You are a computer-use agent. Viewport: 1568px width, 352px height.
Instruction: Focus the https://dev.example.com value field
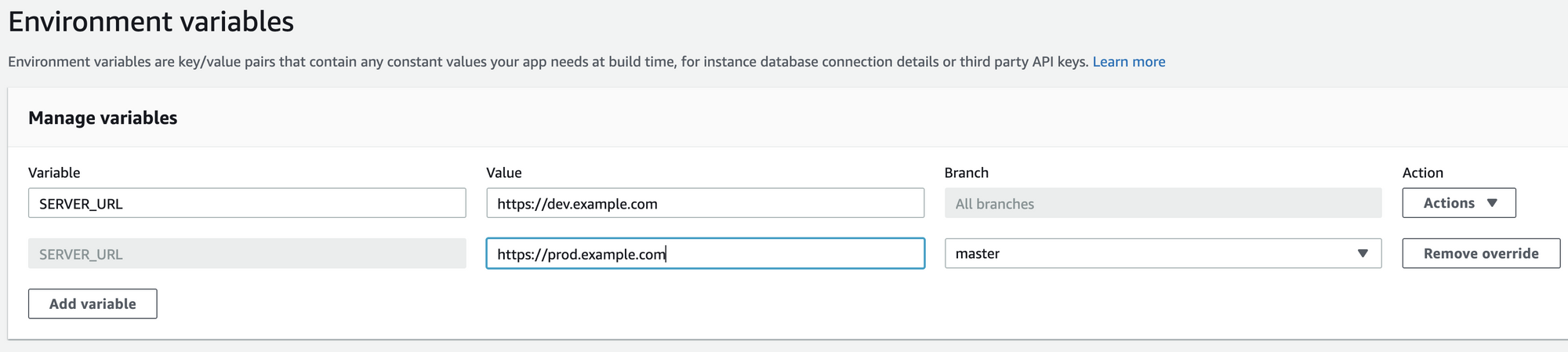(x=705, y=203)
